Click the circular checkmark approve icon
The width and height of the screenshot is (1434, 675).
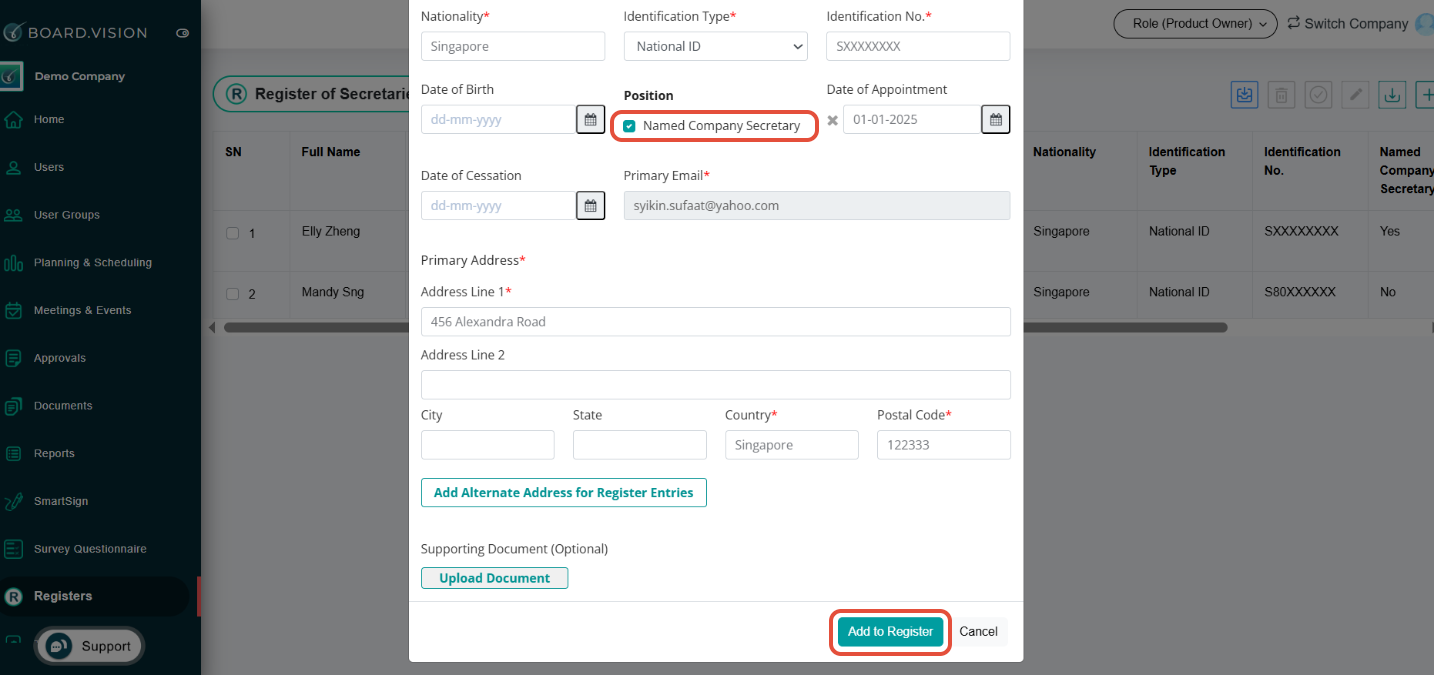tap(1318, 95)
